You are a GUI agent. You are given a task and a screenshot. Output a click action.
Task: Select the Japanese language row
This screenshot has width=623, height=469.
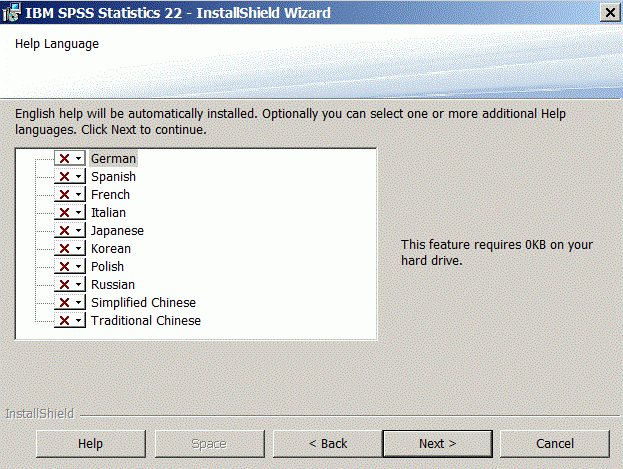(x=117, y=231)
